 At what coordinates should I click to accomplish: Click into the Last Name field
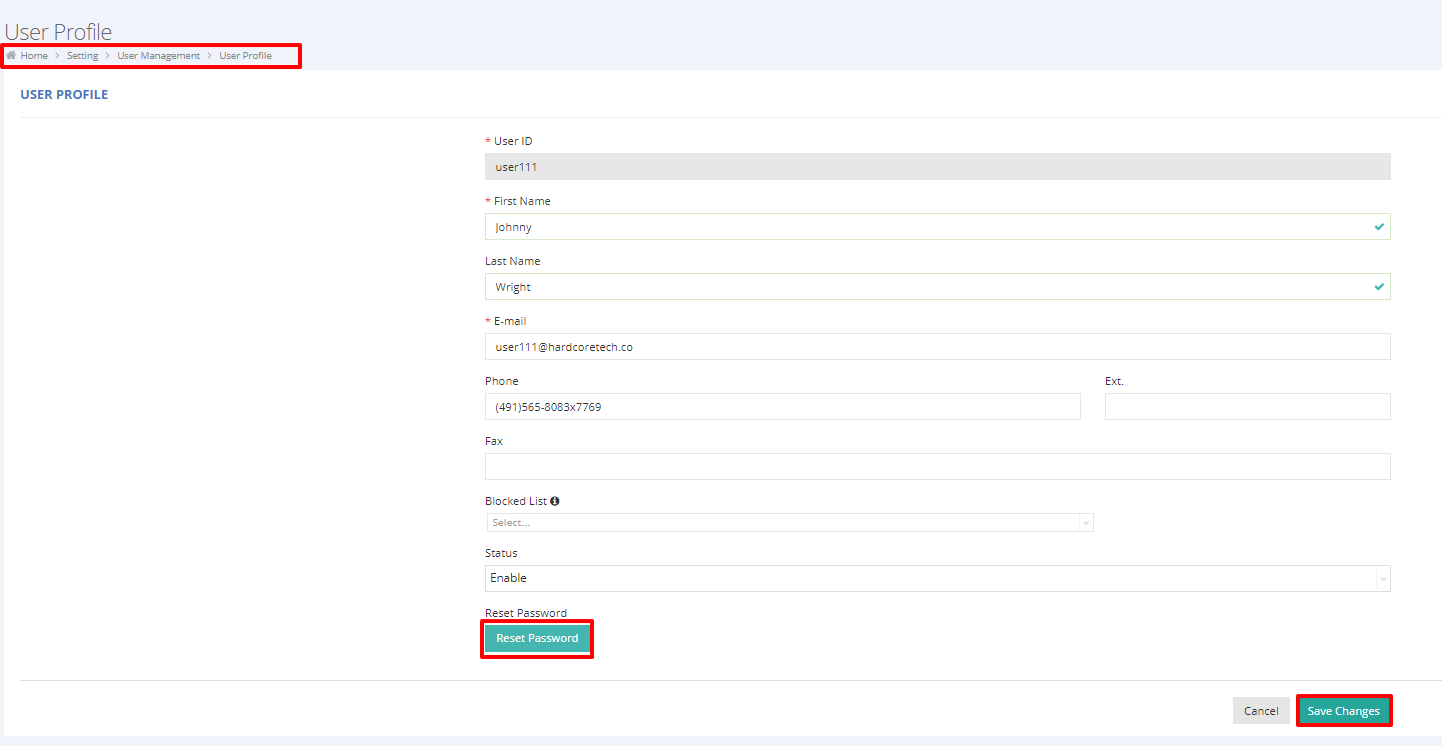click(925, 287)
